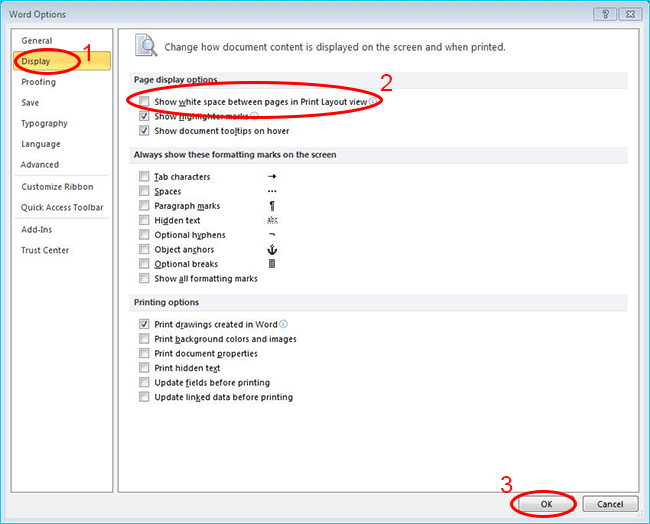
Task: Click the Word Options title text
Action: (x=37, y=15)
